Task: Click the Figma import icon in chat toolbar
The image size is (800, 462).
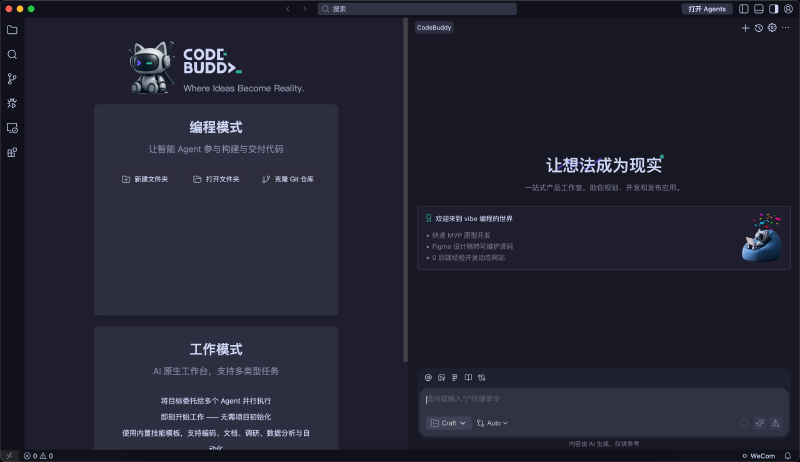Action: click(455, 377)
